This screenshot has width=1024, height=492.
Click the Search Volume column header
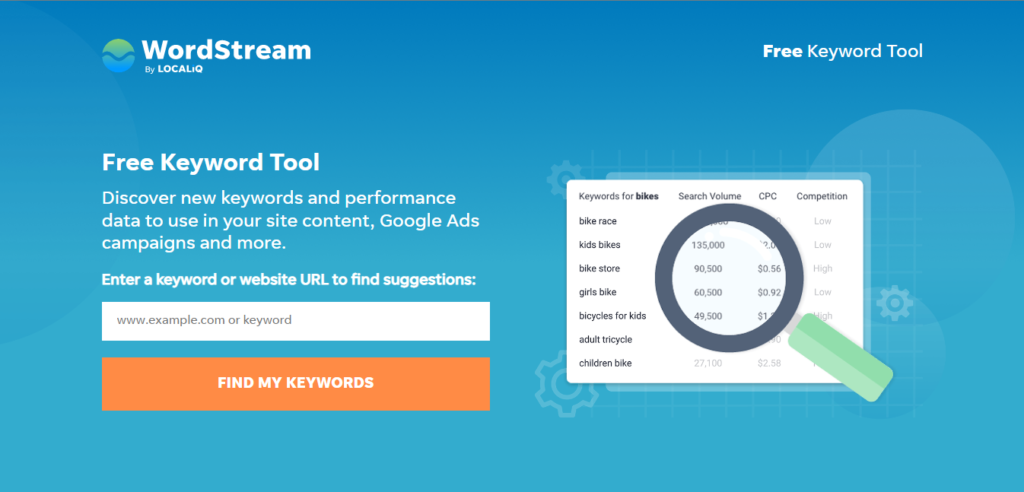(710, 196)
